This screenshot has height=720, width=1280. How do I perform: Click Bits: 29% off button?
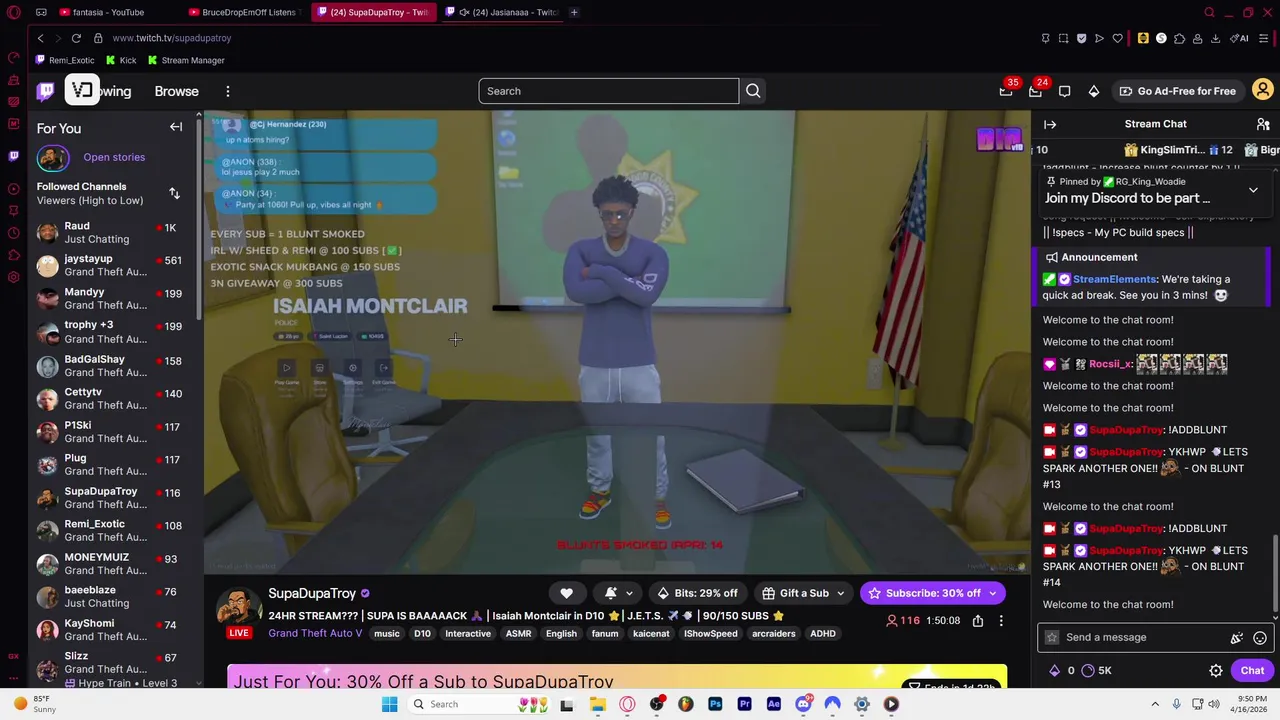(x=697, y=593)
